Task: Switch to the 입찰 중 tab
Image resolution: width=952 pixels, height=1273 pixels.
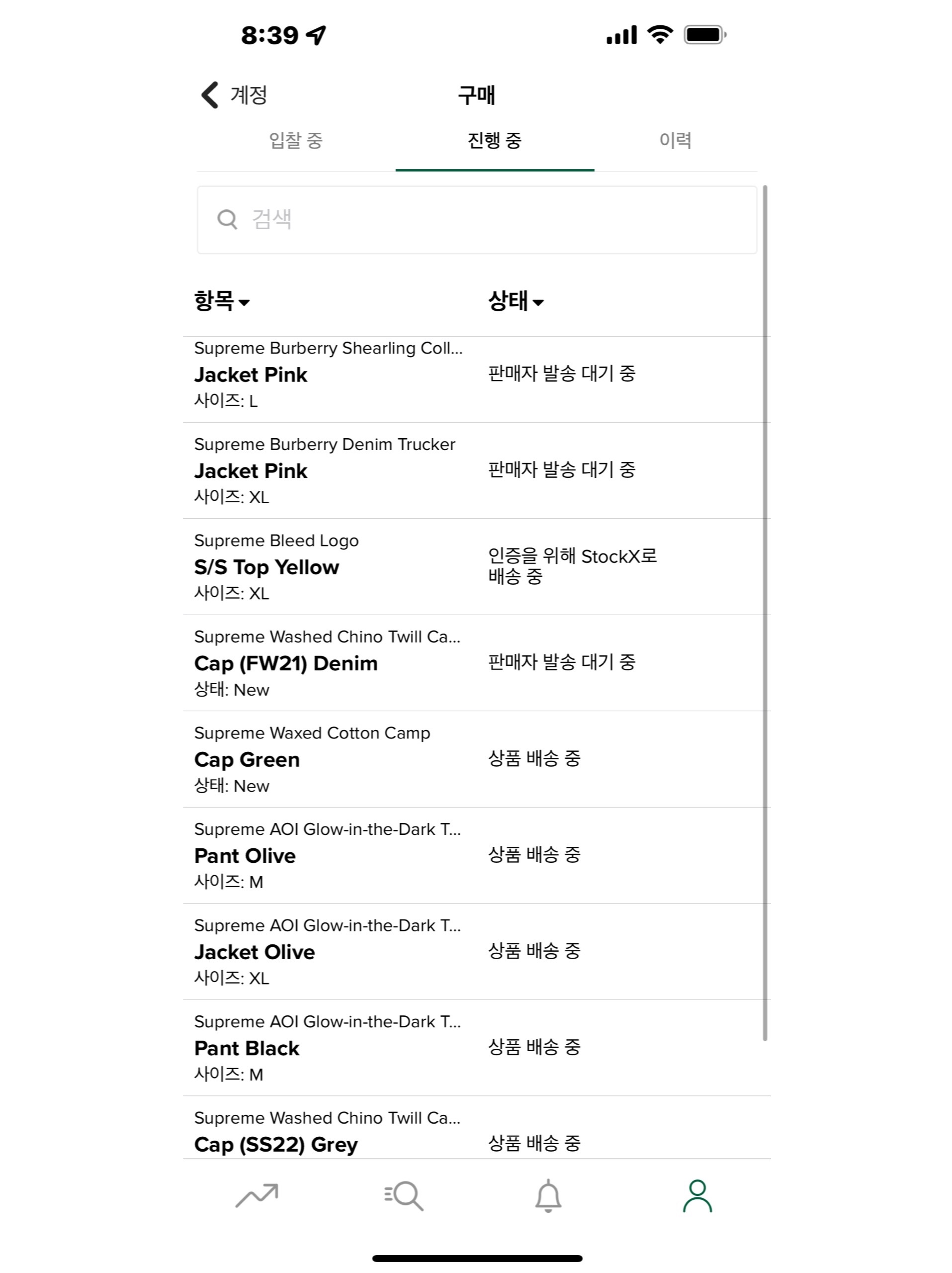Action: [296, 140]
